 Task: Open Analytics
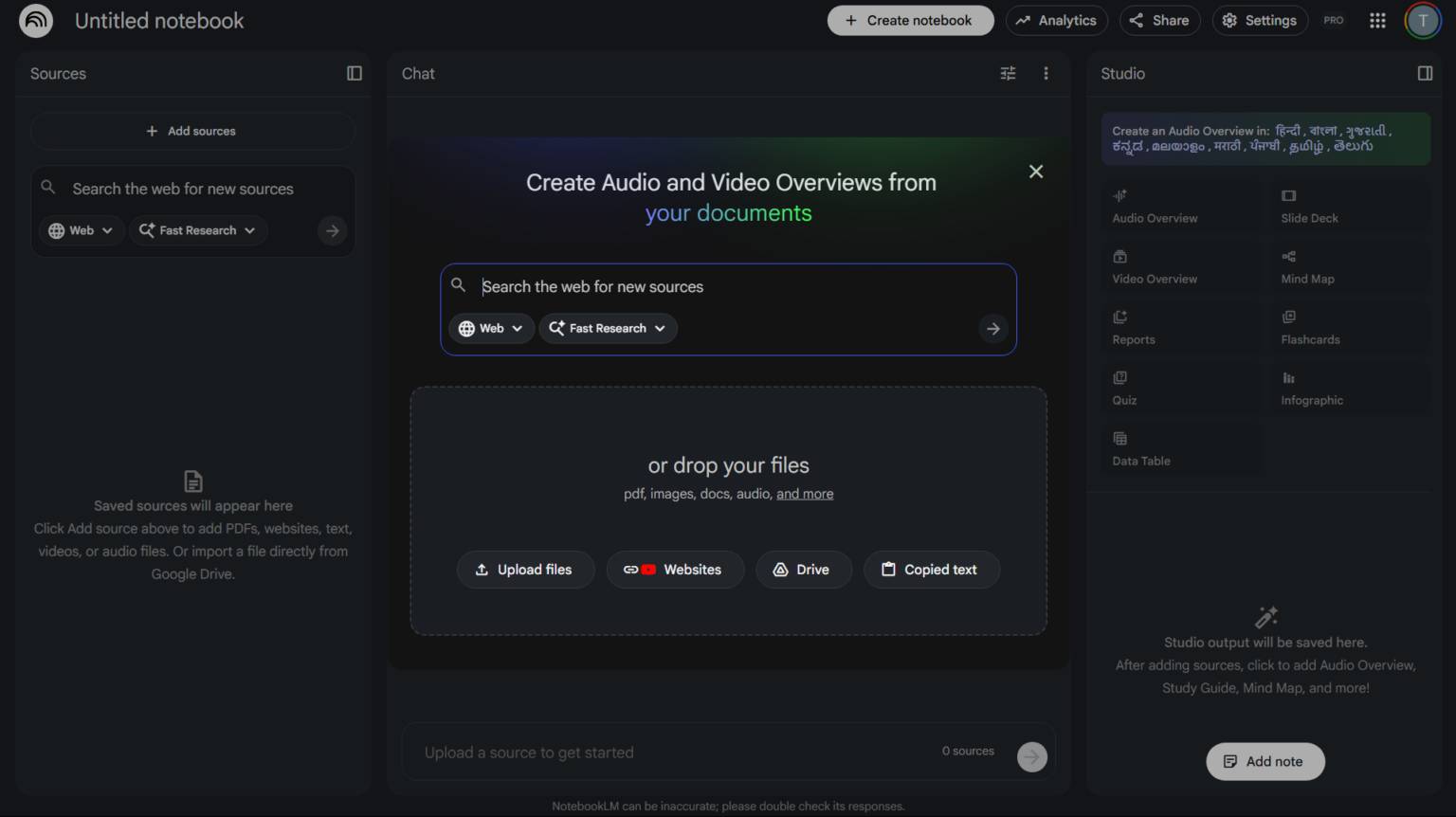1056,20
